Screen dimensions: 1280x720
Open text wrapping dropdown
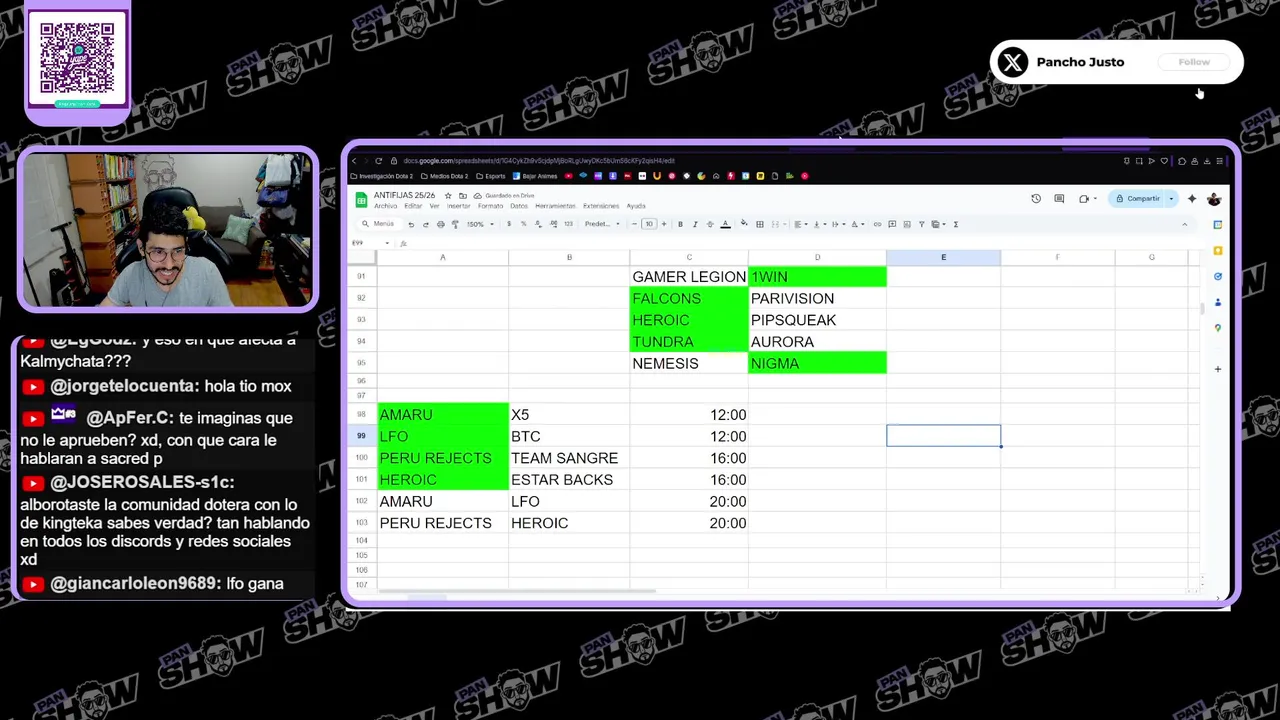click(x=838, y=224)
